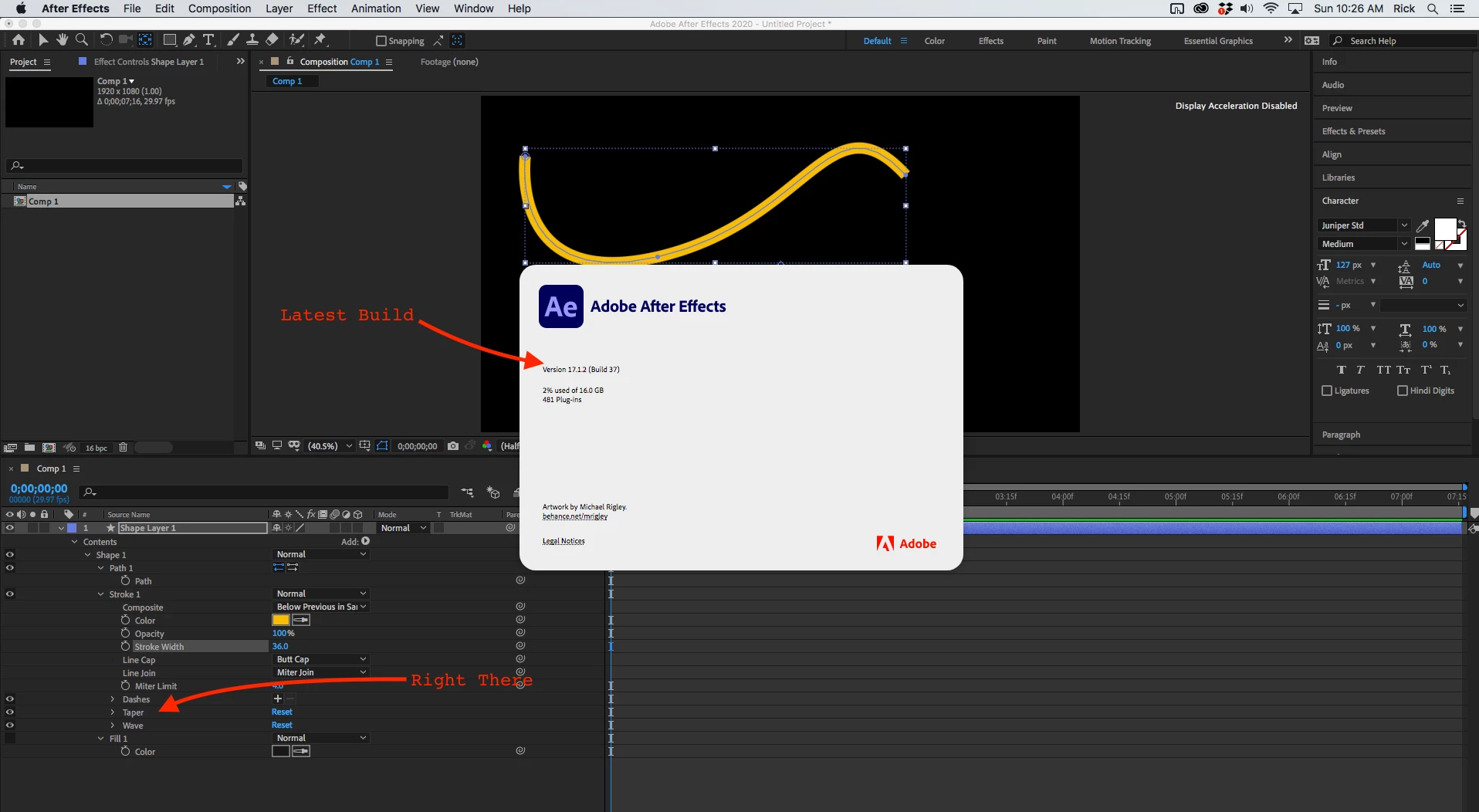Select the Selection (arrow) tool
The width and height of the screenshot is (1479, 812).
tap(43, 40)
